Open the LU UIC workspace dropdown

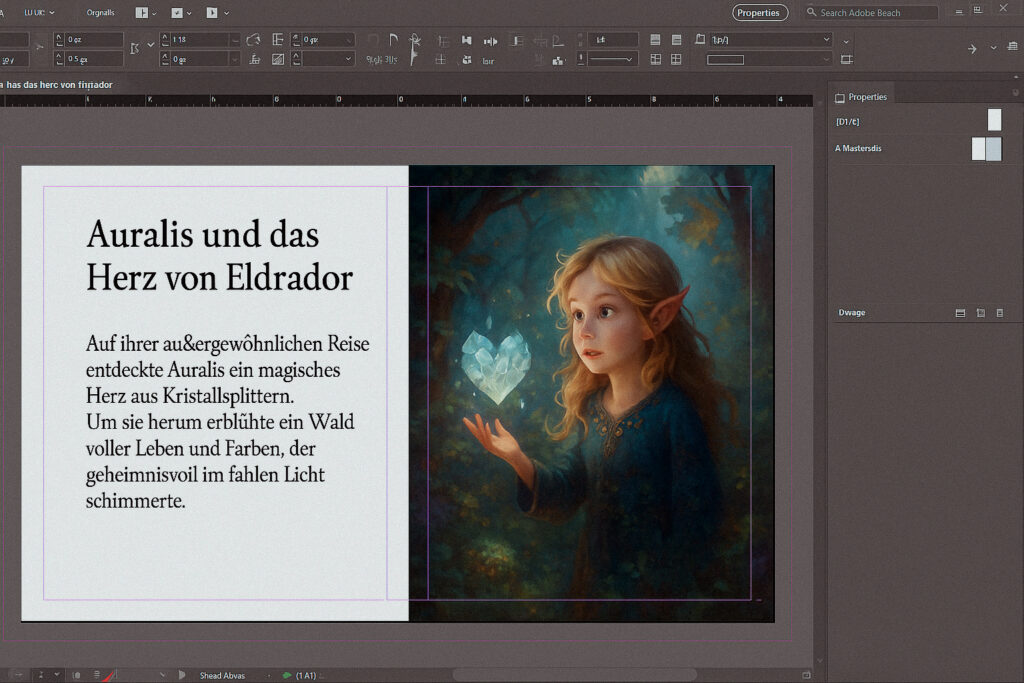[x=40, y=13]
